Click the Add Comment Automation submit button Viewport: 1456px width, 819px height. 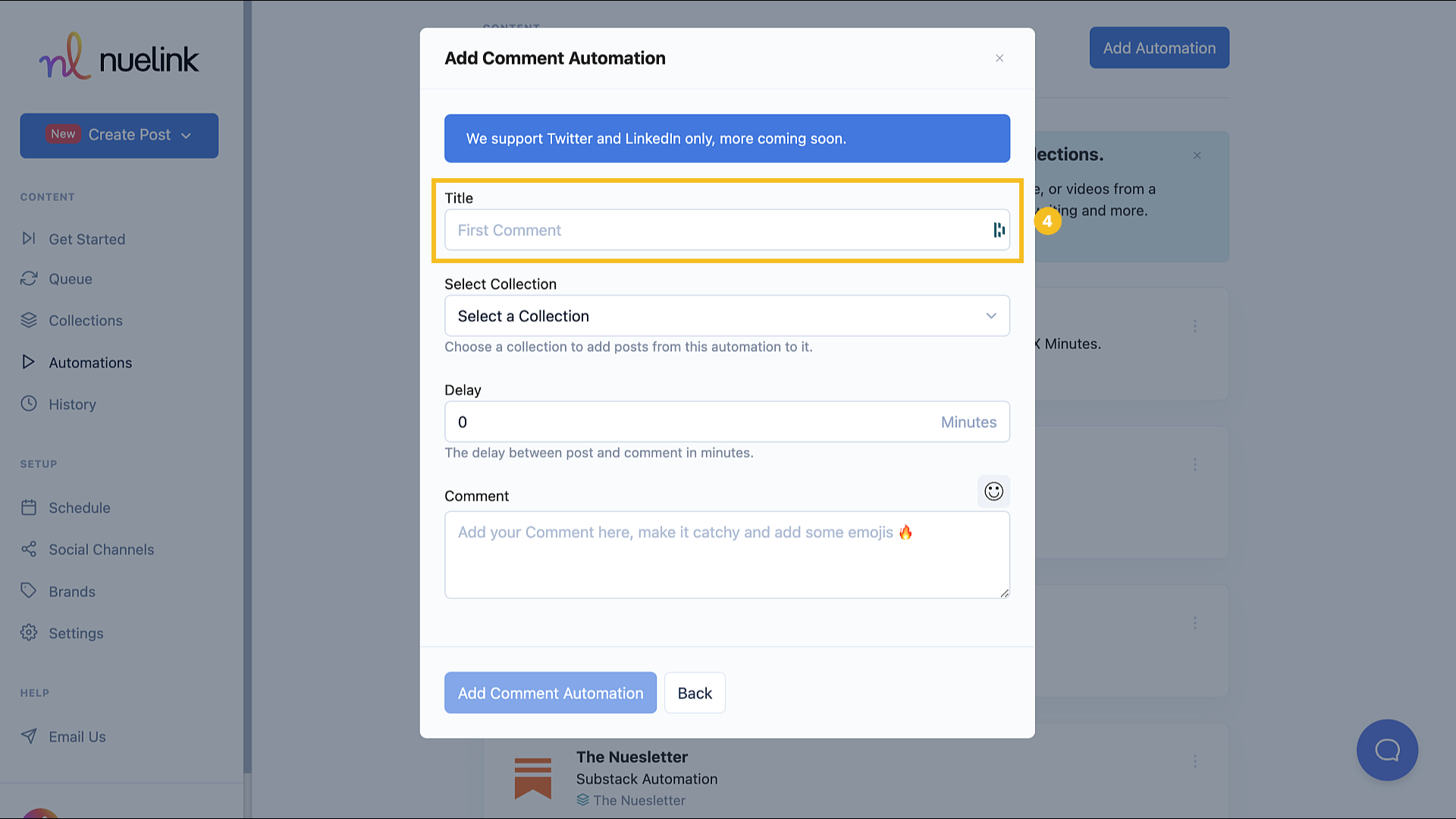coord(550,692)
